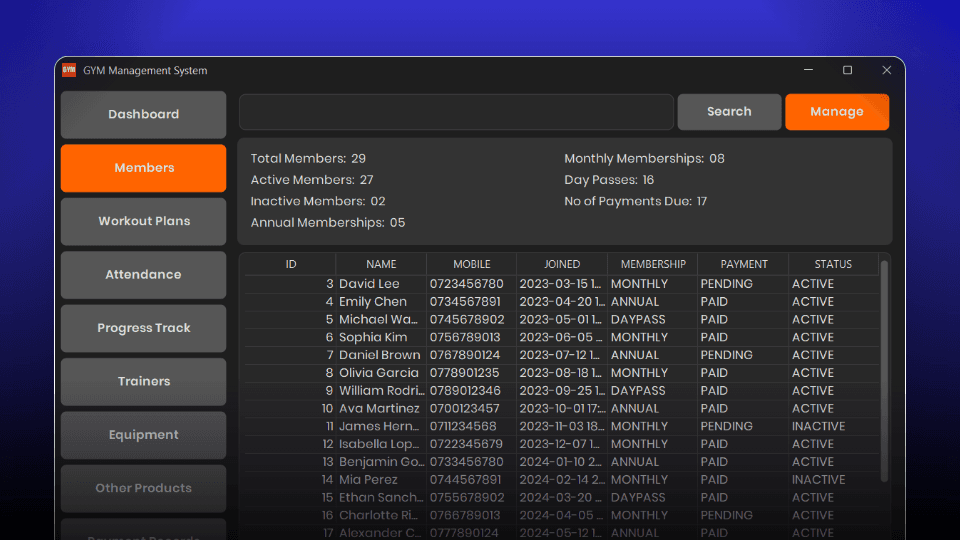Select the Members sidebar item
This screenshot has width=960, height=540.
143,168
